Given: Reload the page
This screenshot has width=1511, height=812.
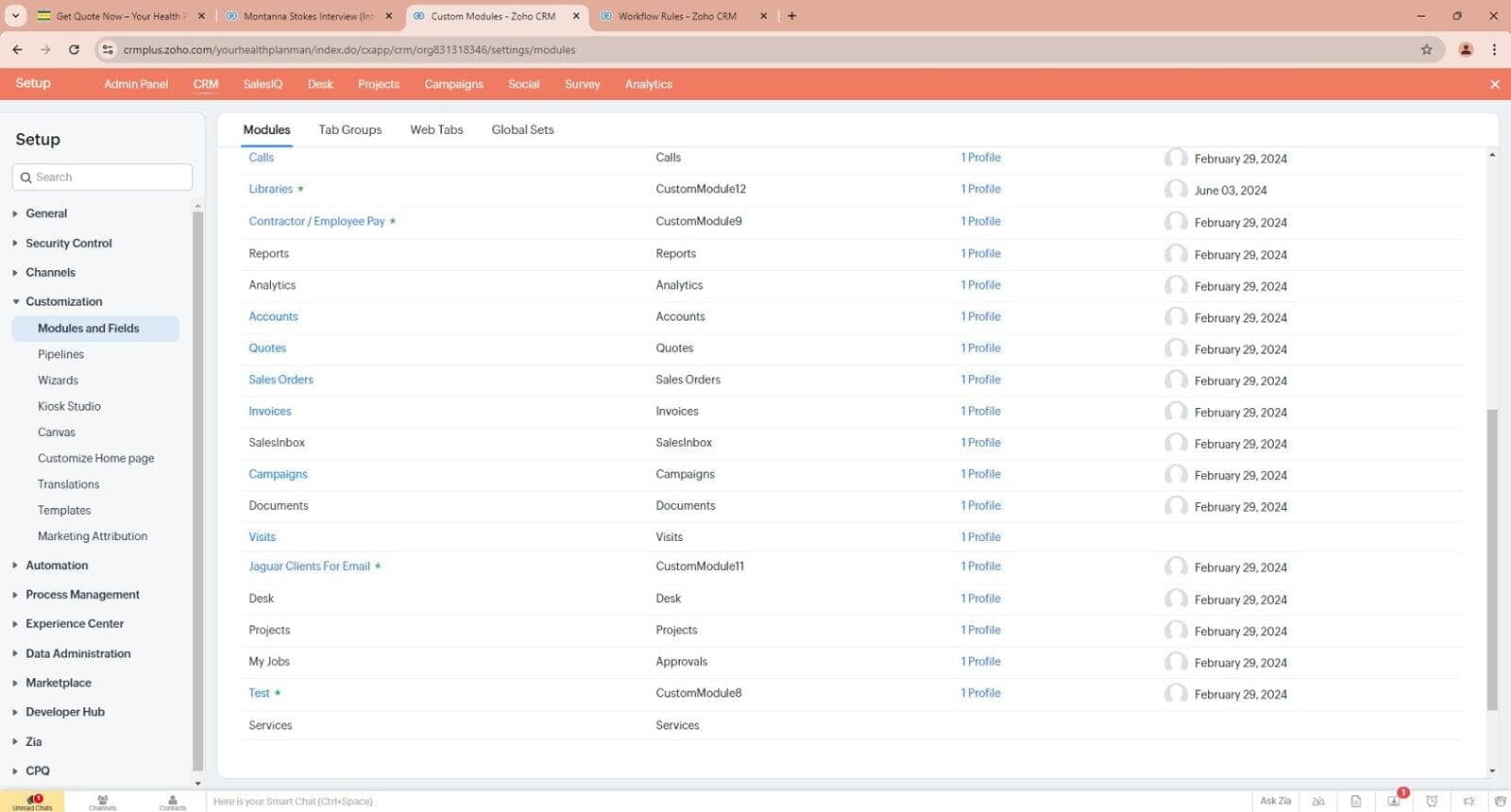Looking at the screenshot, I should 74,49.
